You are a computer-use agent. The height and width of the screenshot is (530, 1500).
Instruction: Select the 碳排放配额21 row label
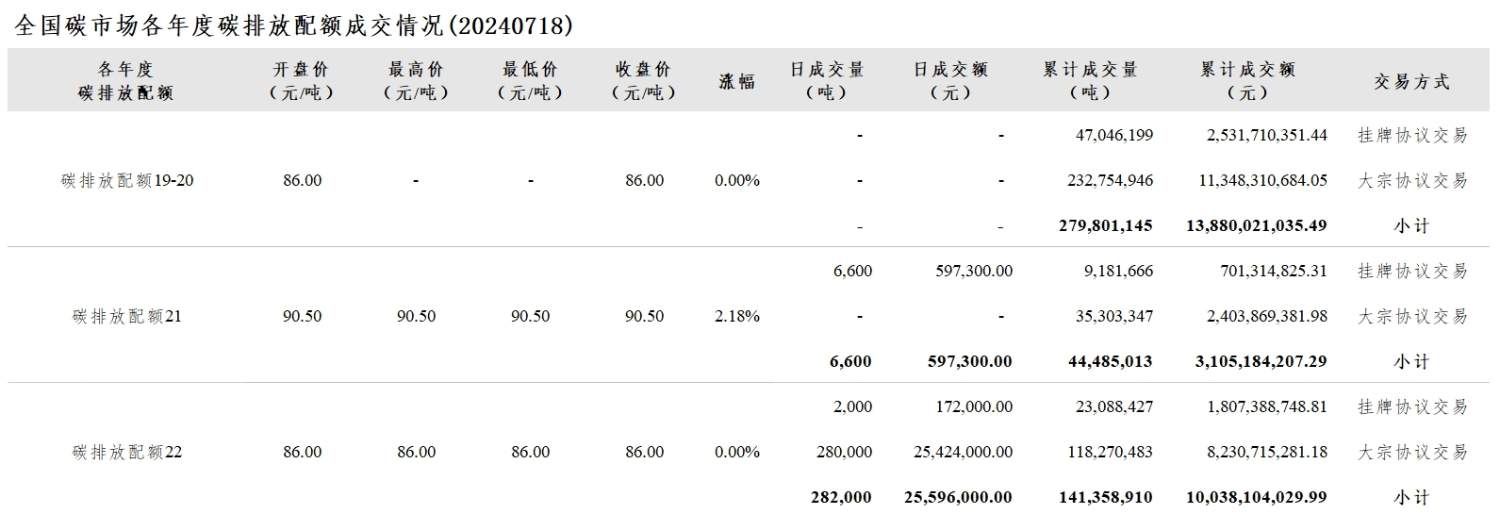pyautogui.click(x=127, y=316)
